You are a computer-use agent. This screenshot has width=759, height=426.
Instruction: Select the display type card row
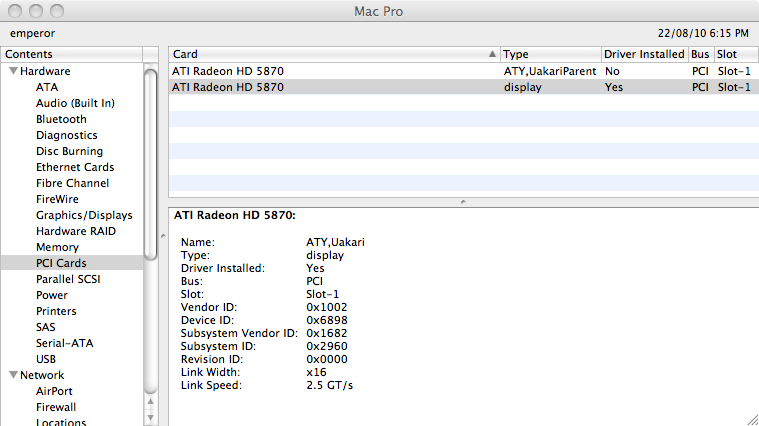pyautogui.click(x=464, y=87)
